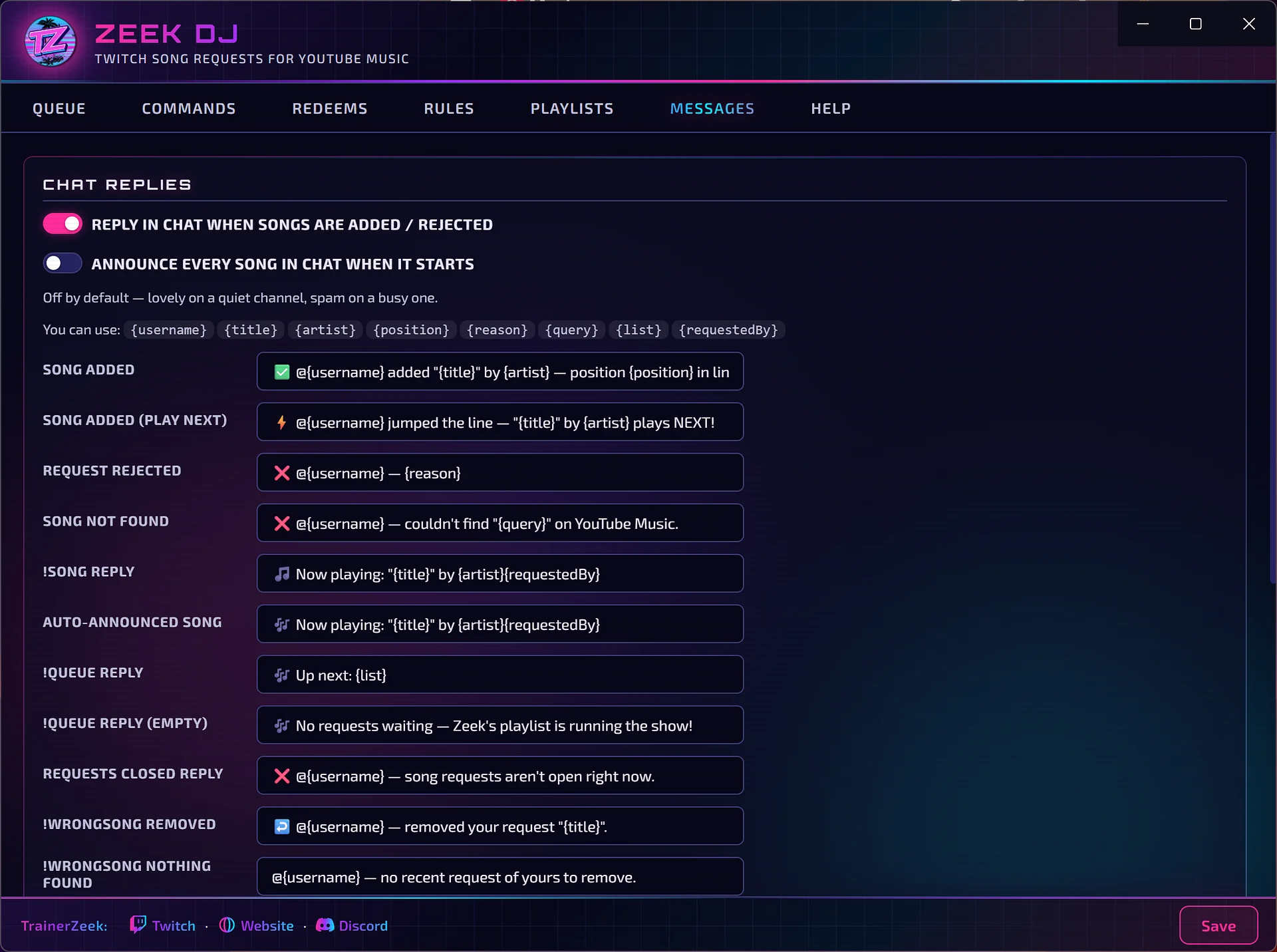
Task: Edit the !queue reply 'Up next' field
Action: pyautogui.click(x=500, y=675)
